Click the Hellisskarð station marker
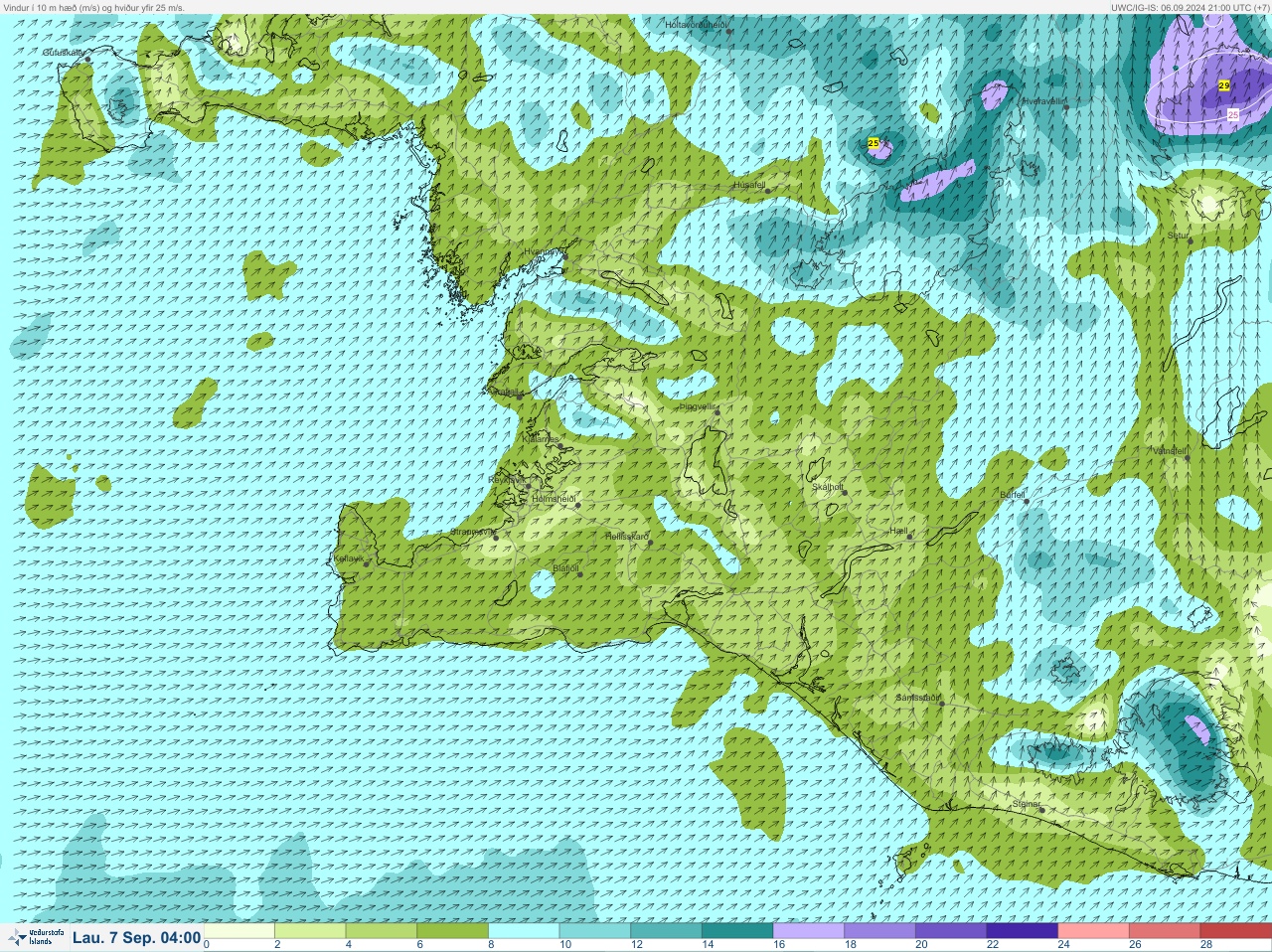This screenshot has width=1272, height=952. [651, 543]
